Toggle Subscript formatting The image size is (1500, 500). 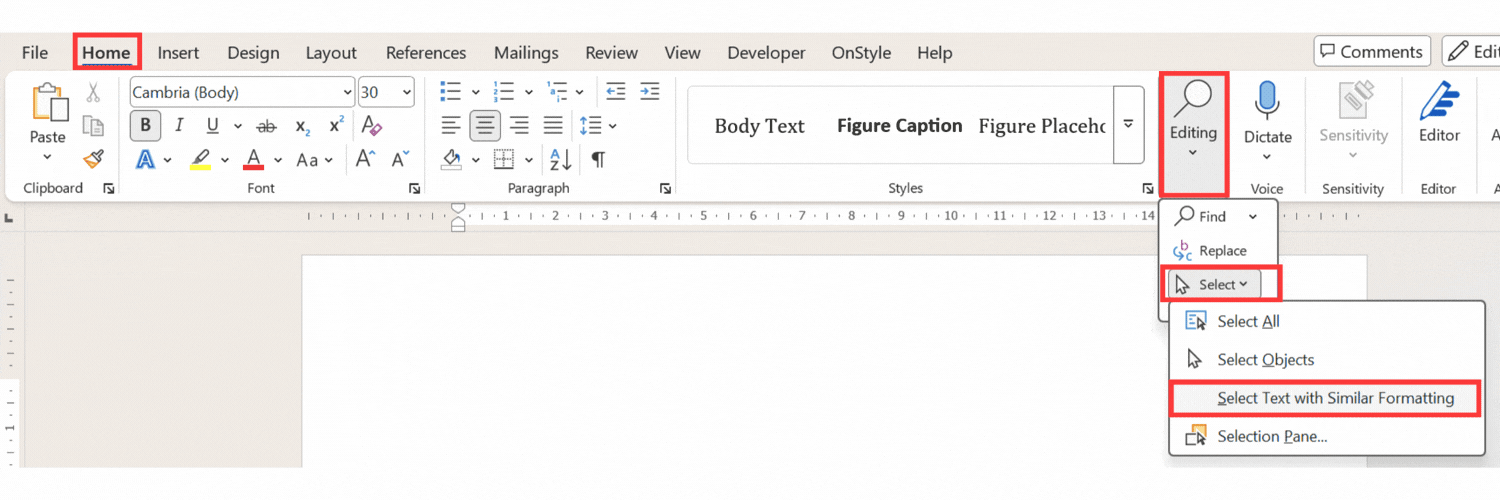tap(302, 126)
